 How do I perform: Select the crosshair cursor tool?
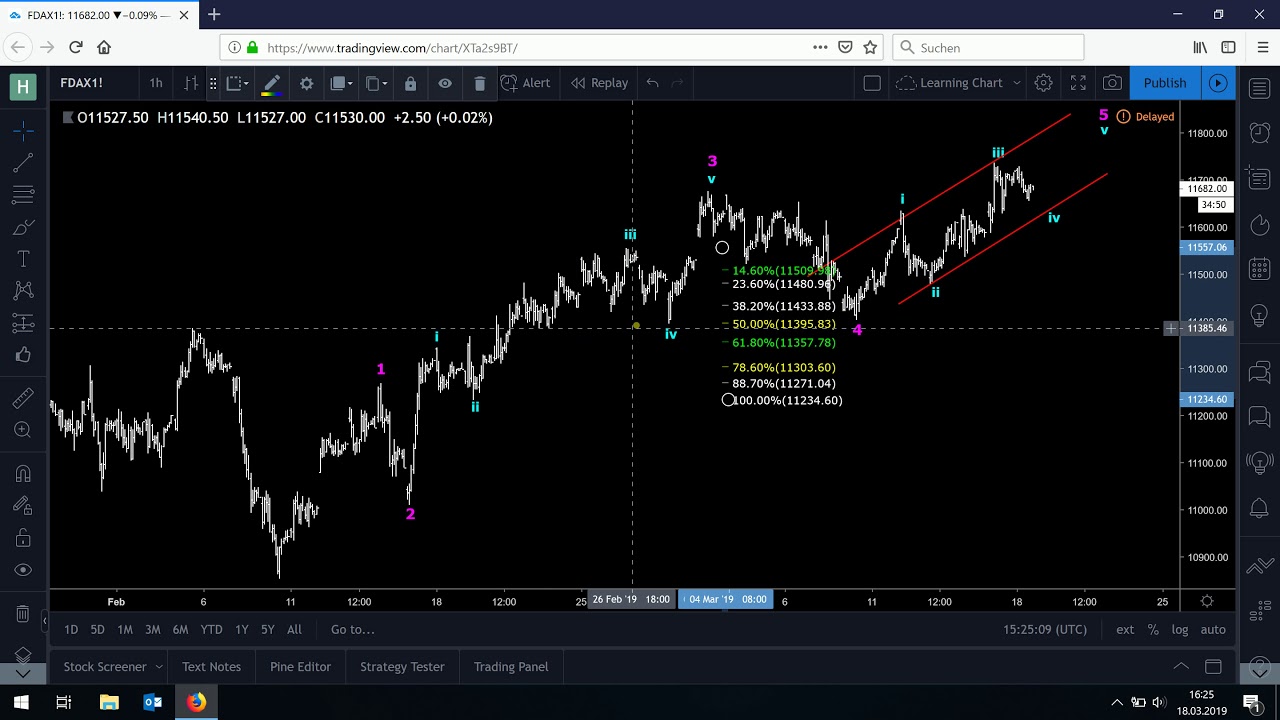point(23,130)
